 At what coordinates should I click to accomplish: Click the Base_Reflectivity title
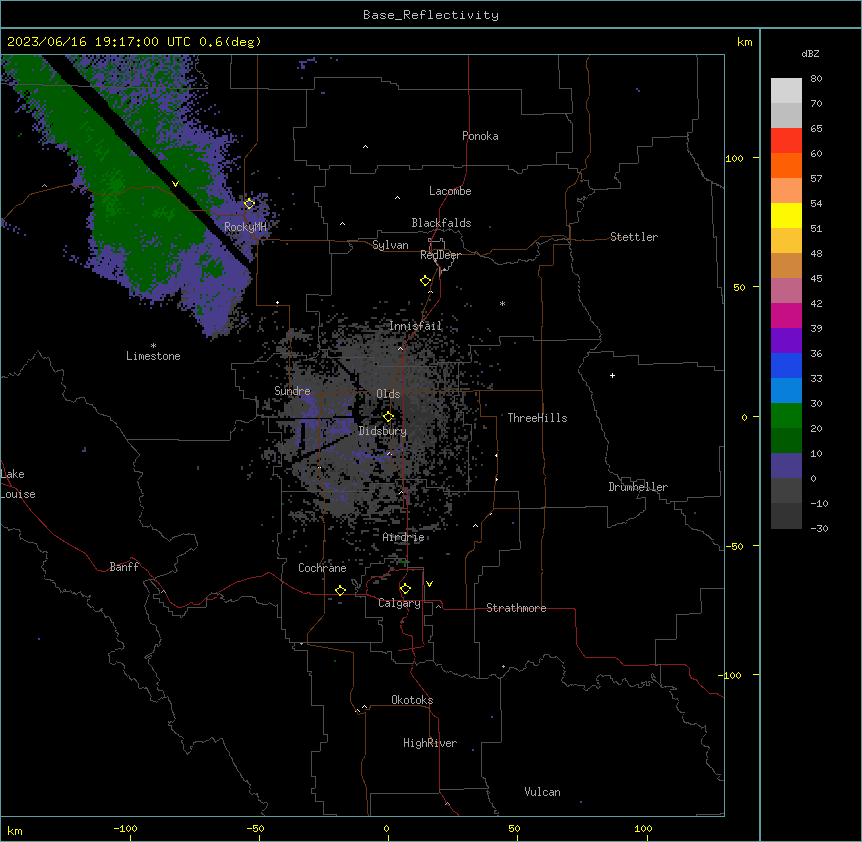431,15
